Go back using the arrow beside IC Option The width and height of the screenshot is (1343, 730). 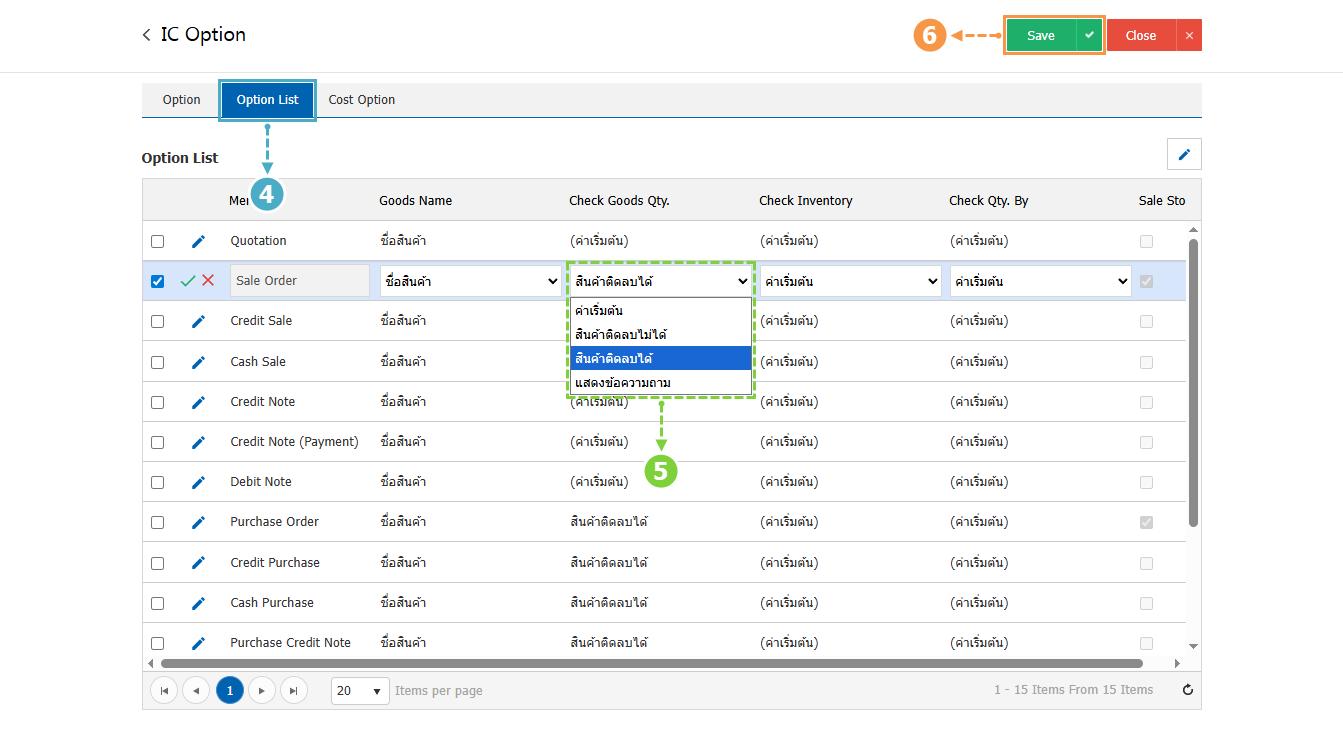tap(147, 35)
